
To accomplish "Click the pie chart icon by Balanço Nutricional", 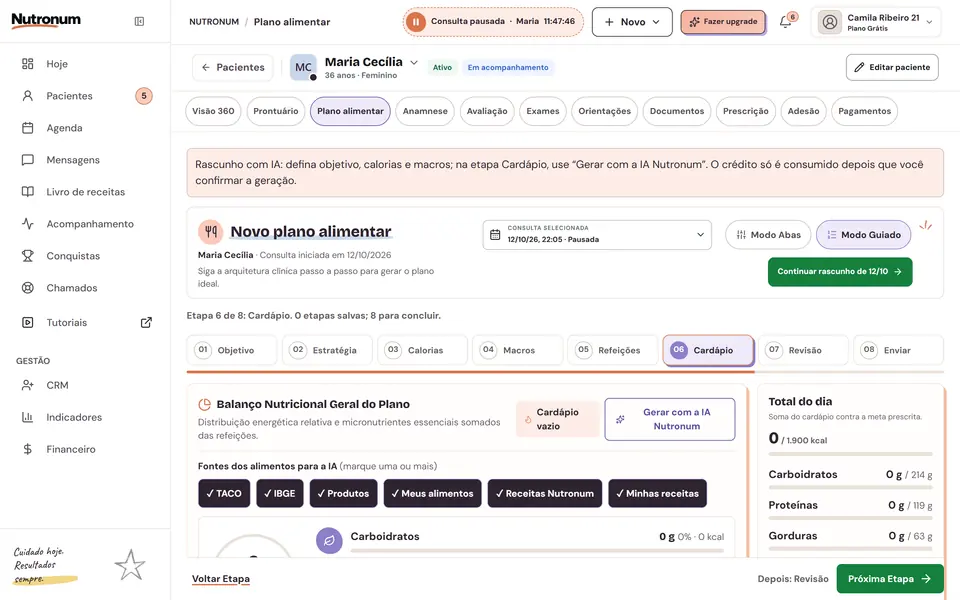I will click(204, 405).
